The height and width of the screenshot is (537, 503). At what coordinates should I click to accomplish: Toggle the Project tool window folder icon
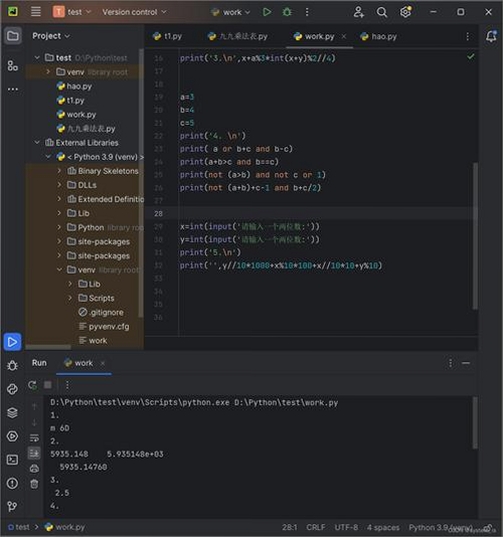[13, 36]
